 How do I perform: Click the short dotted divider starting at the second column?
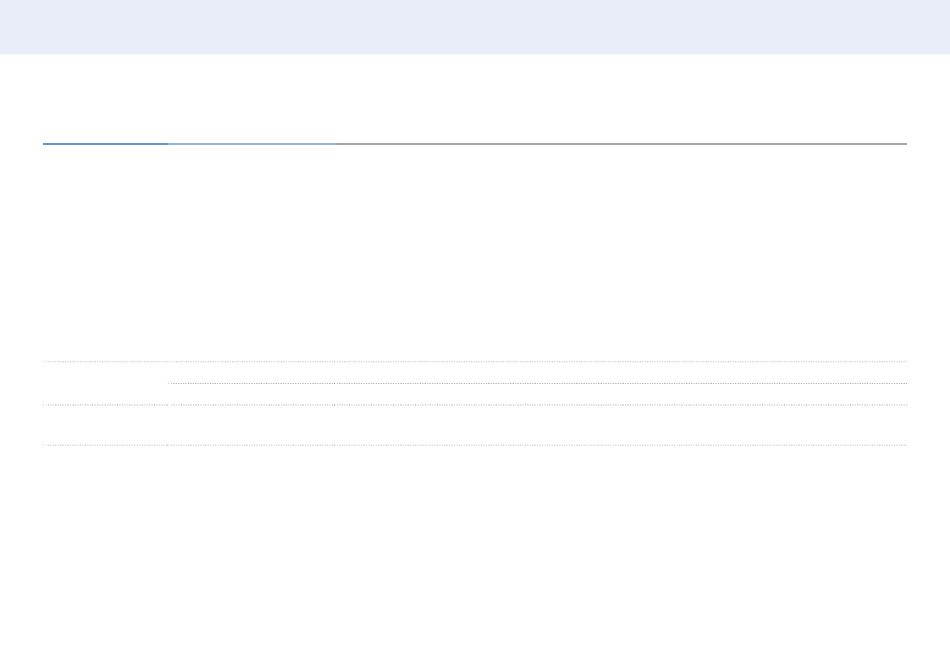coord(537,383)
